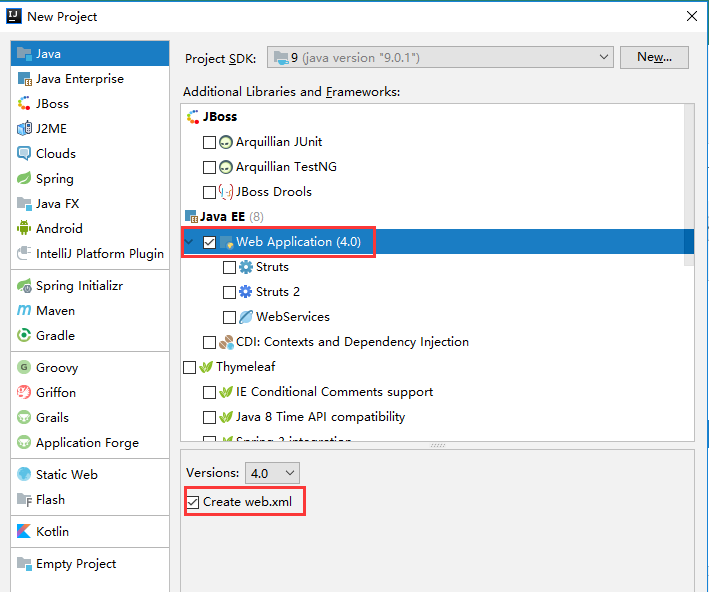Close the New Project dialog
The height and width of the screenshot is (592, 709).
(692, 16)
